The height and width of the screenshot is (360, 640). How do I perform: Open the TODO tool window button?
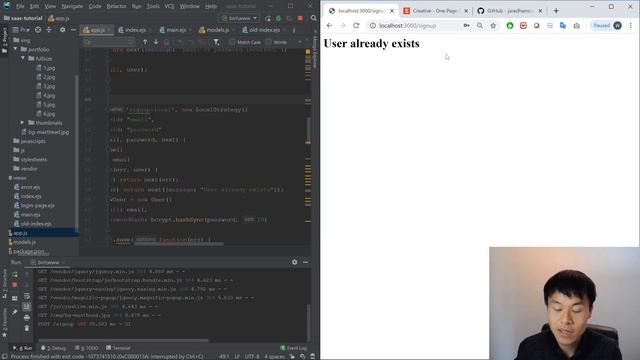click(87, 348)
